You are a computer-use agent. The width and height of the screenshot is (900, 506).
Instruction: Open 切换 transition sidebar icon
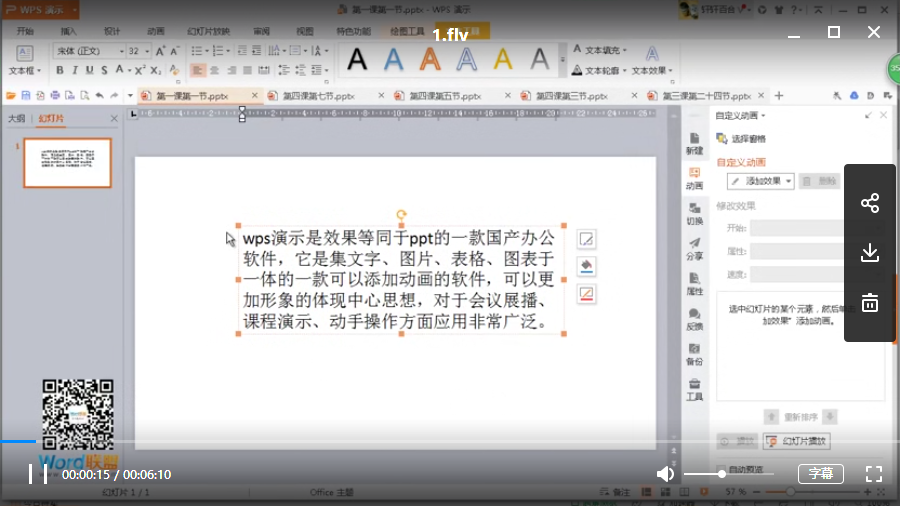pos(695,214)
